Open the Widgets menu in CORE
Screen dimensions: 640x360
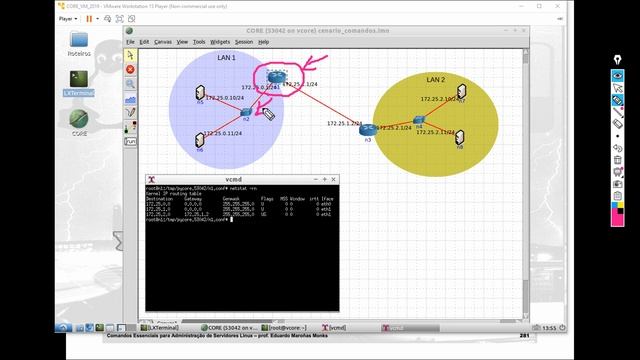click(x=220, y=42)
